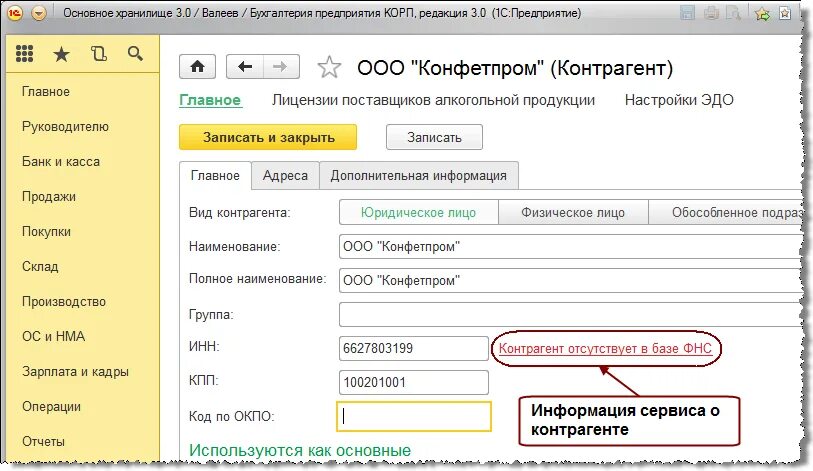Open Главное section in sidebar
The height and width of the screenshot is (471, 813).
tap(46, 92)
